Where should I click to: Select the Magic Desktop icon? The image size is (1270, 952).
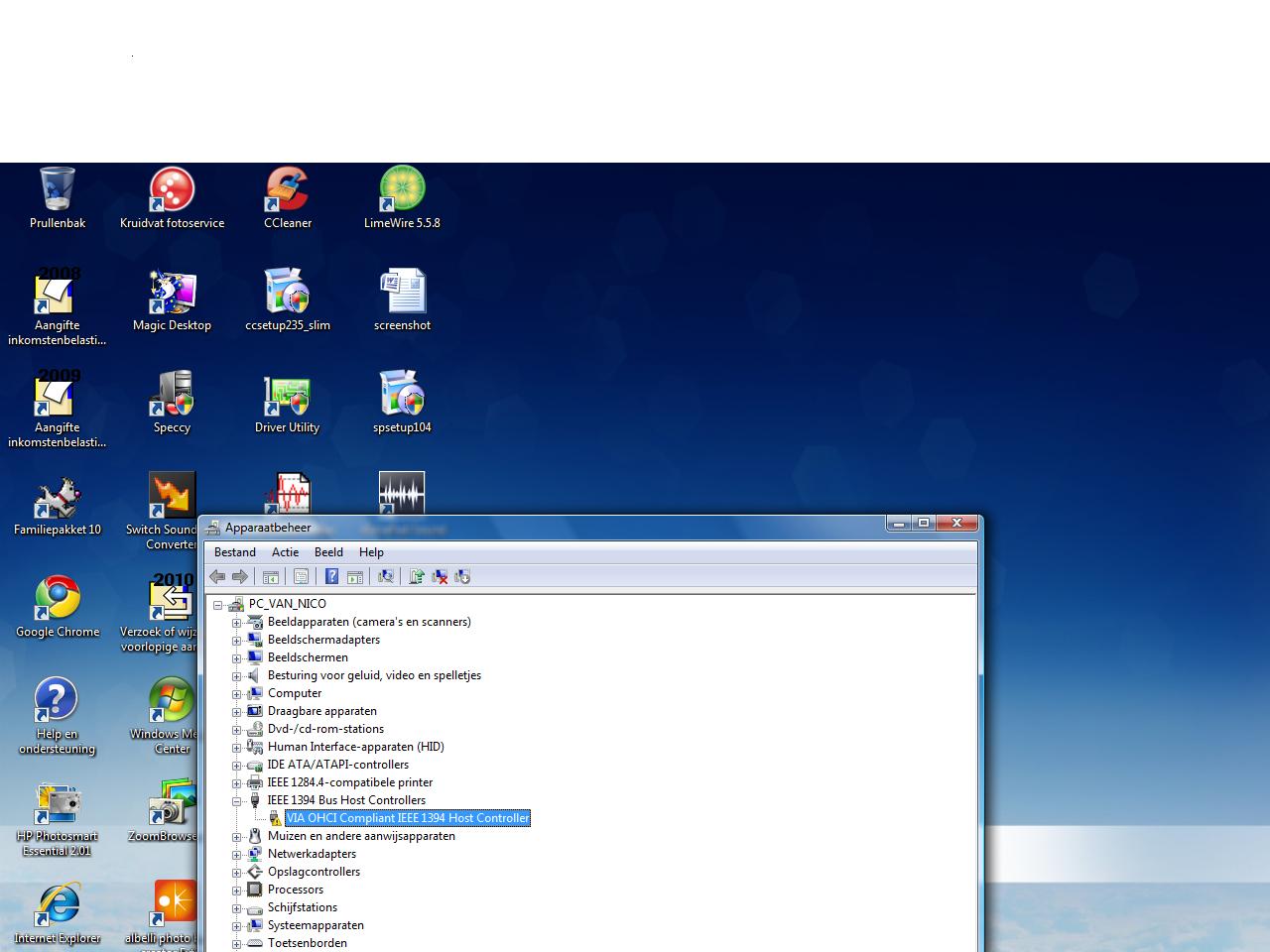172,300
